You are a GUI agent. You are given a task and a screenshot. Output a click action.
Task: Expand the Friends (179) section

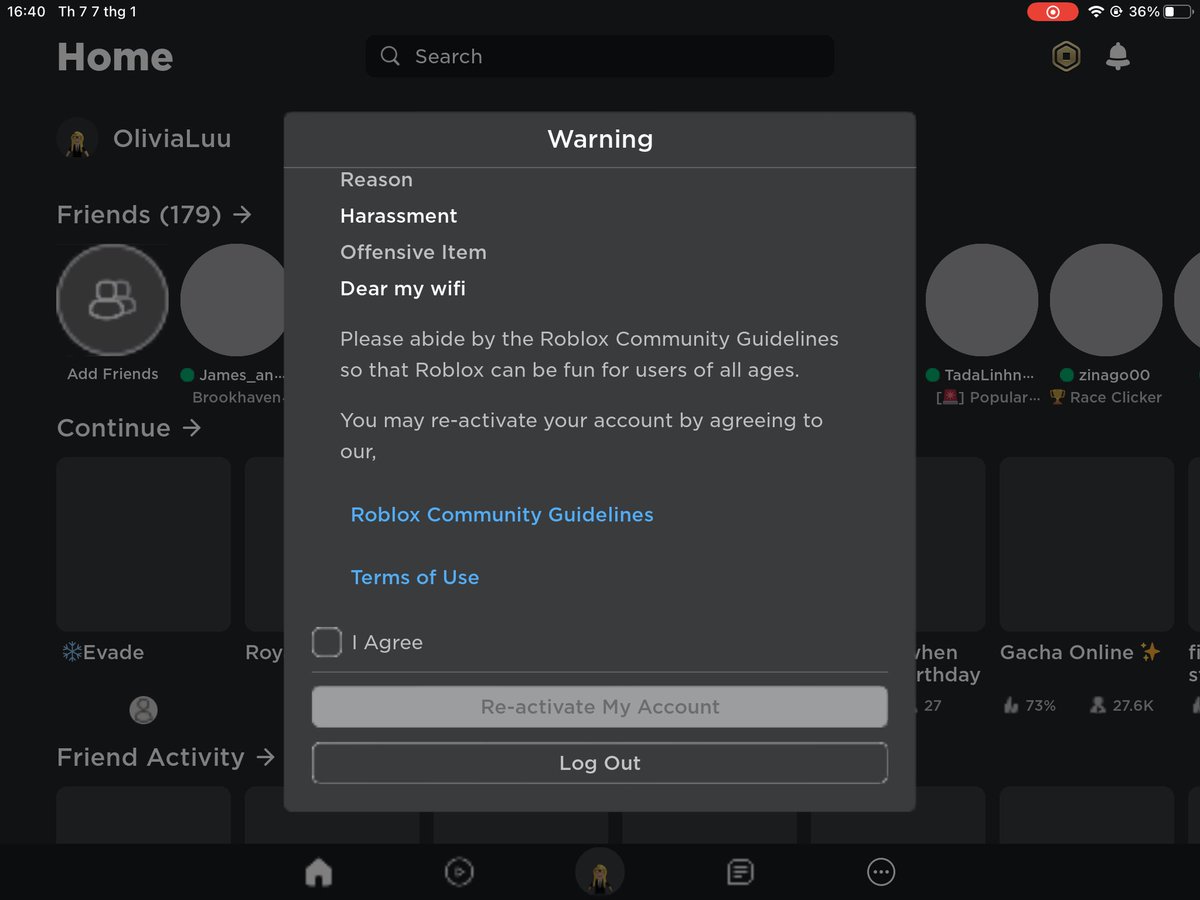[x=154, y=215]
